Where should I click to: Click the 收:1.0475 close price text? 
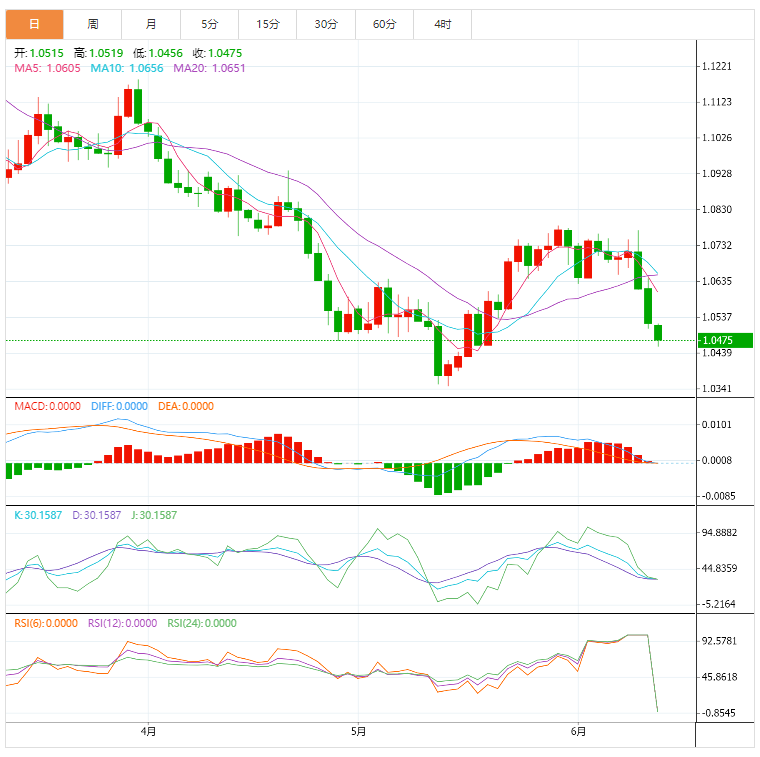click(217, 53)
